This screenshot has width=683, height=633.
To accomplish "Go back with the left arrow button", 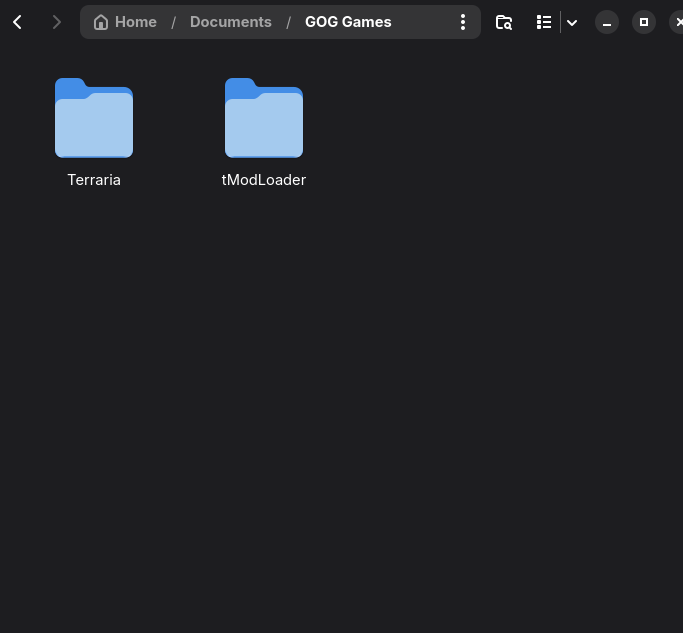I will click(x=17, y=22).
